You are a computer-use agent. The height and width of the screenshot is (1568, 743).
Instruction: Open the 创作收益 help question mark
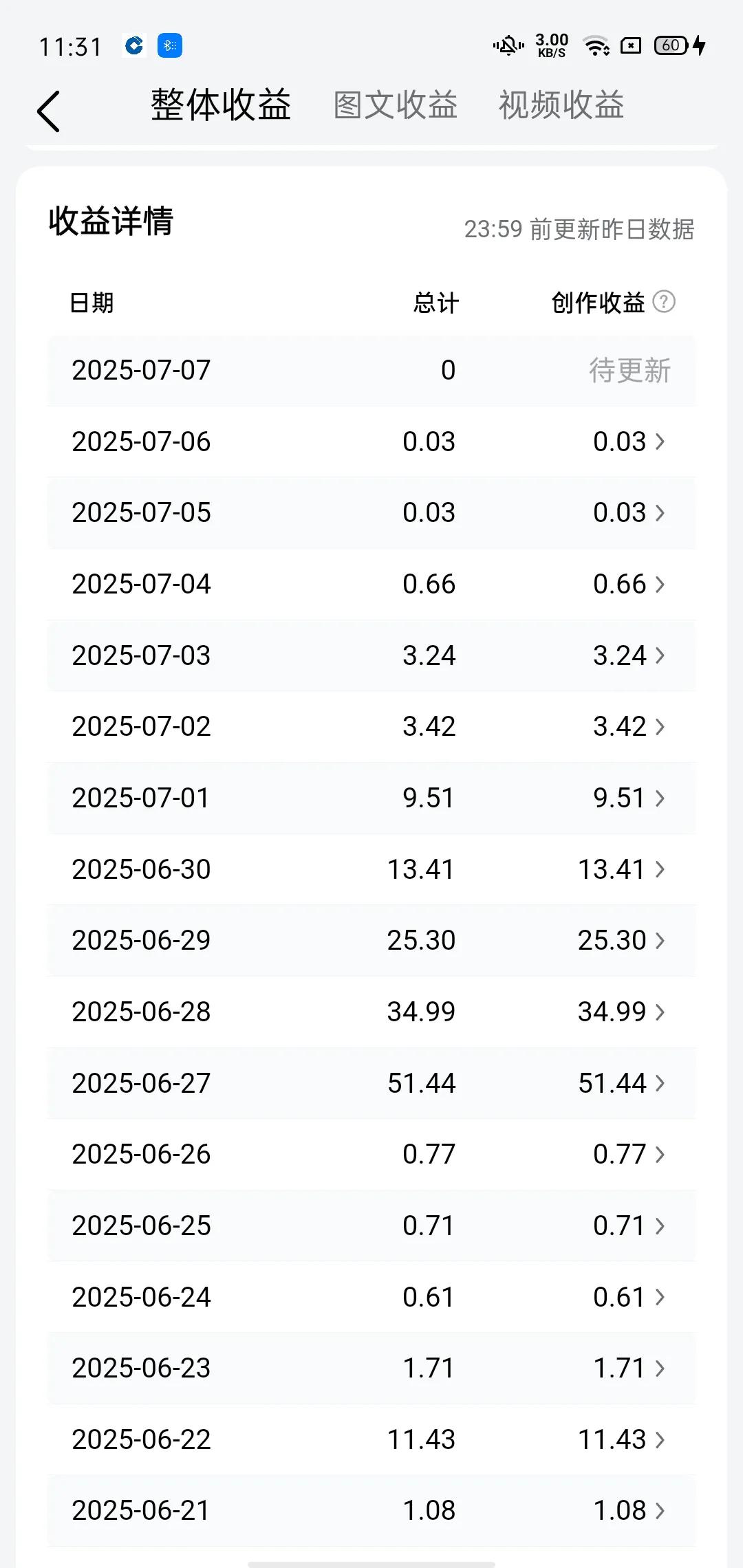(664, 301)
